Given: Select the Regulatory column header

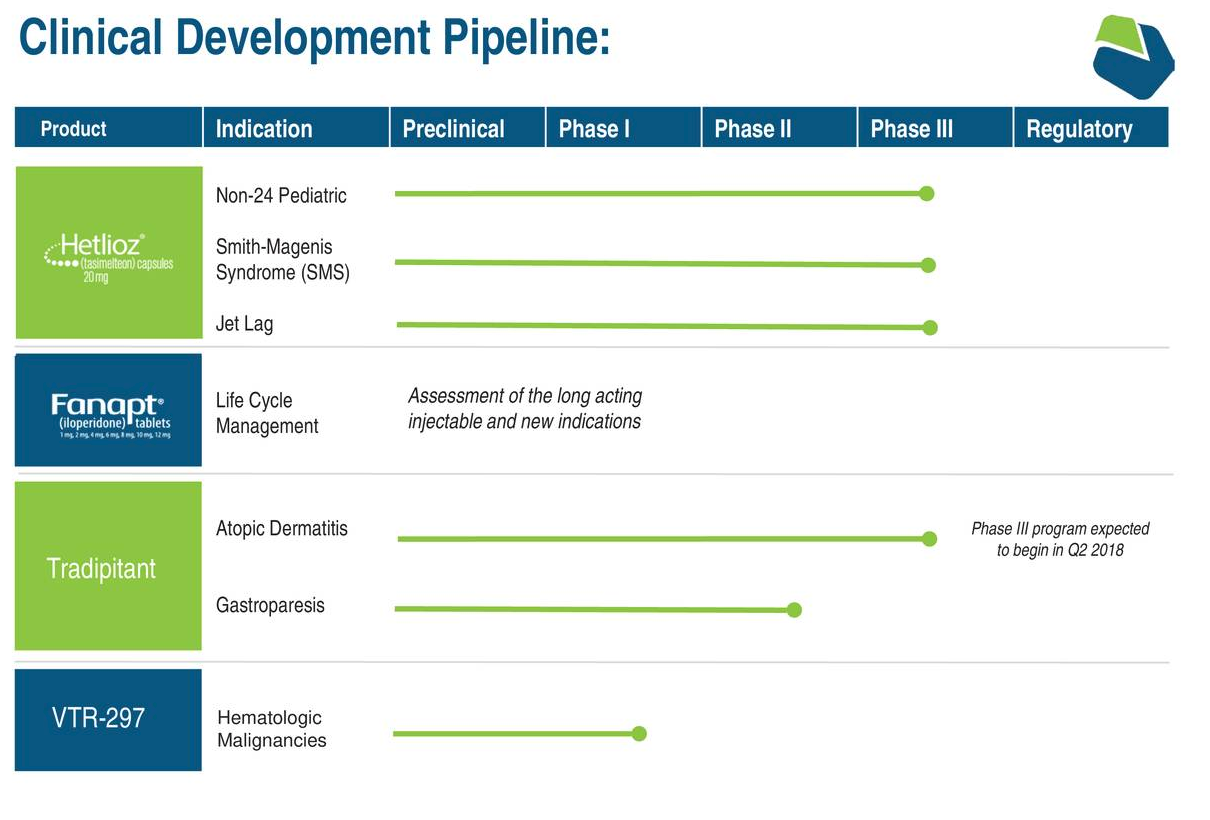Looking at the screenshot, I should pos(1092,128).
